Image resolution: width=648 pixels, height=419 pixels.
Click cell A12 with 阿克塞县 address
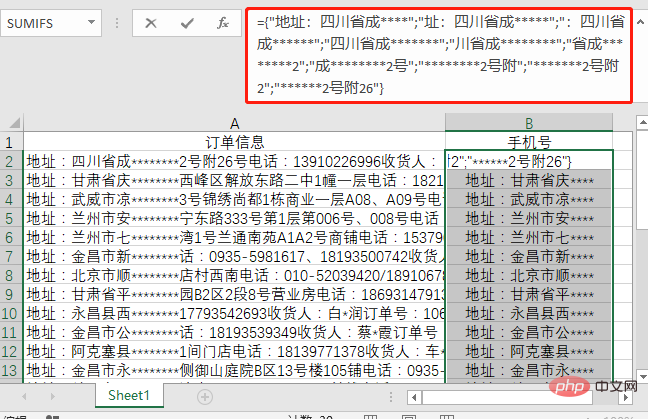(234, 351)
